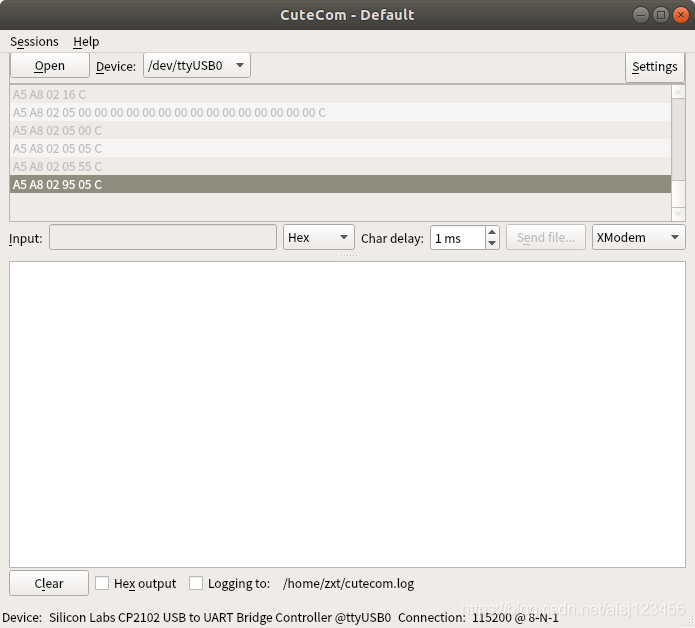Screen dimensions: 695x628
Task: Click the Send file button
Action: pyautogui.click(x=546, y=238)
